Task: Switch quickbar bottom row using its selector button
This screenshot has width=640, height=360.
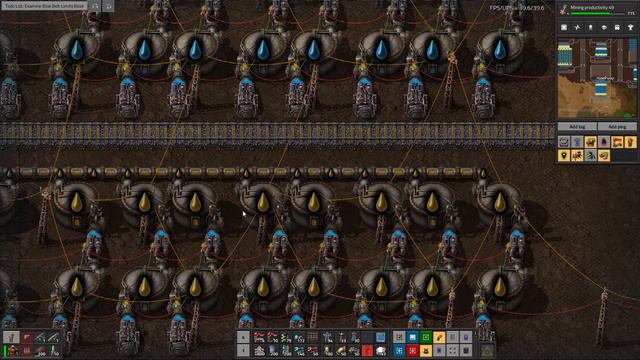Action: pyautogui.click(x=243, y=351)
